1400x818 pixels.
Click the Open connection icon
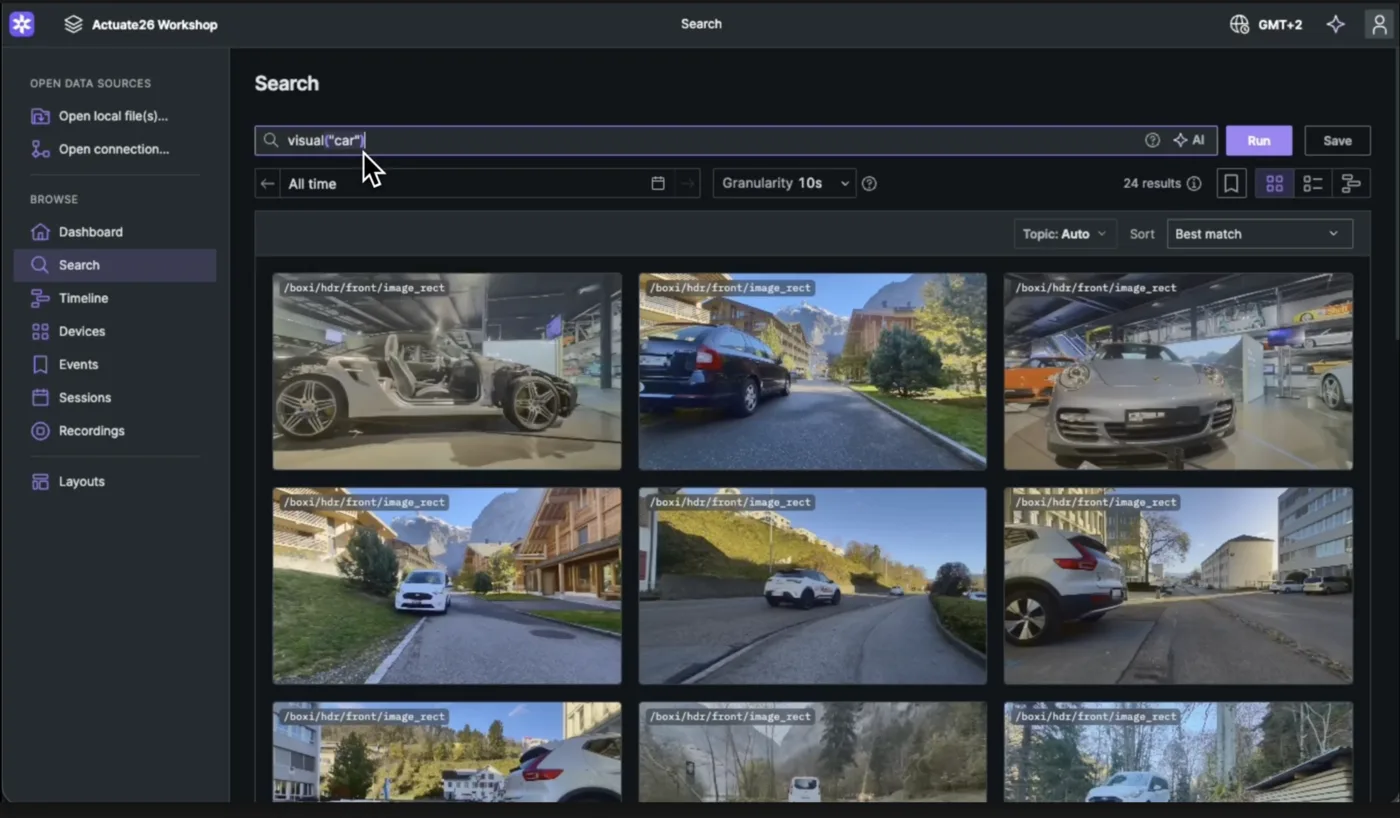(40, 149)
